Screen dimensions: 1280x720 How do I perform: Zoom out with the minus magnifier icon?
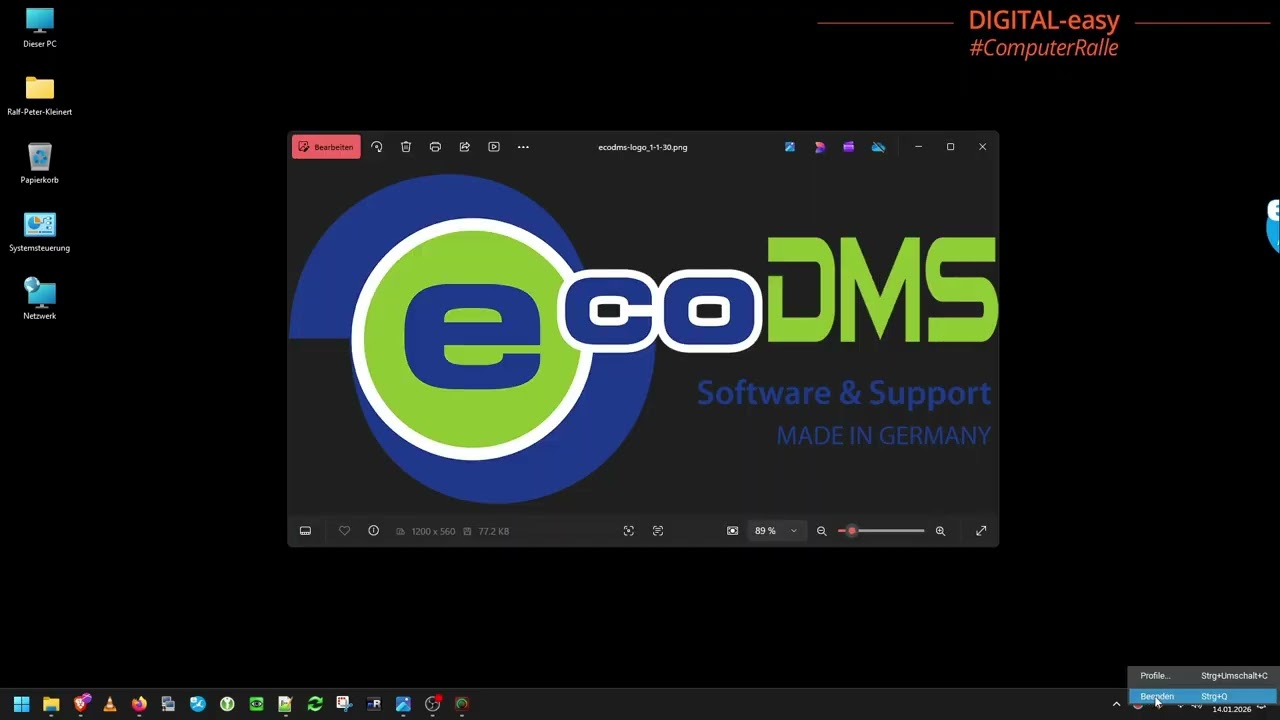(822, 531)
